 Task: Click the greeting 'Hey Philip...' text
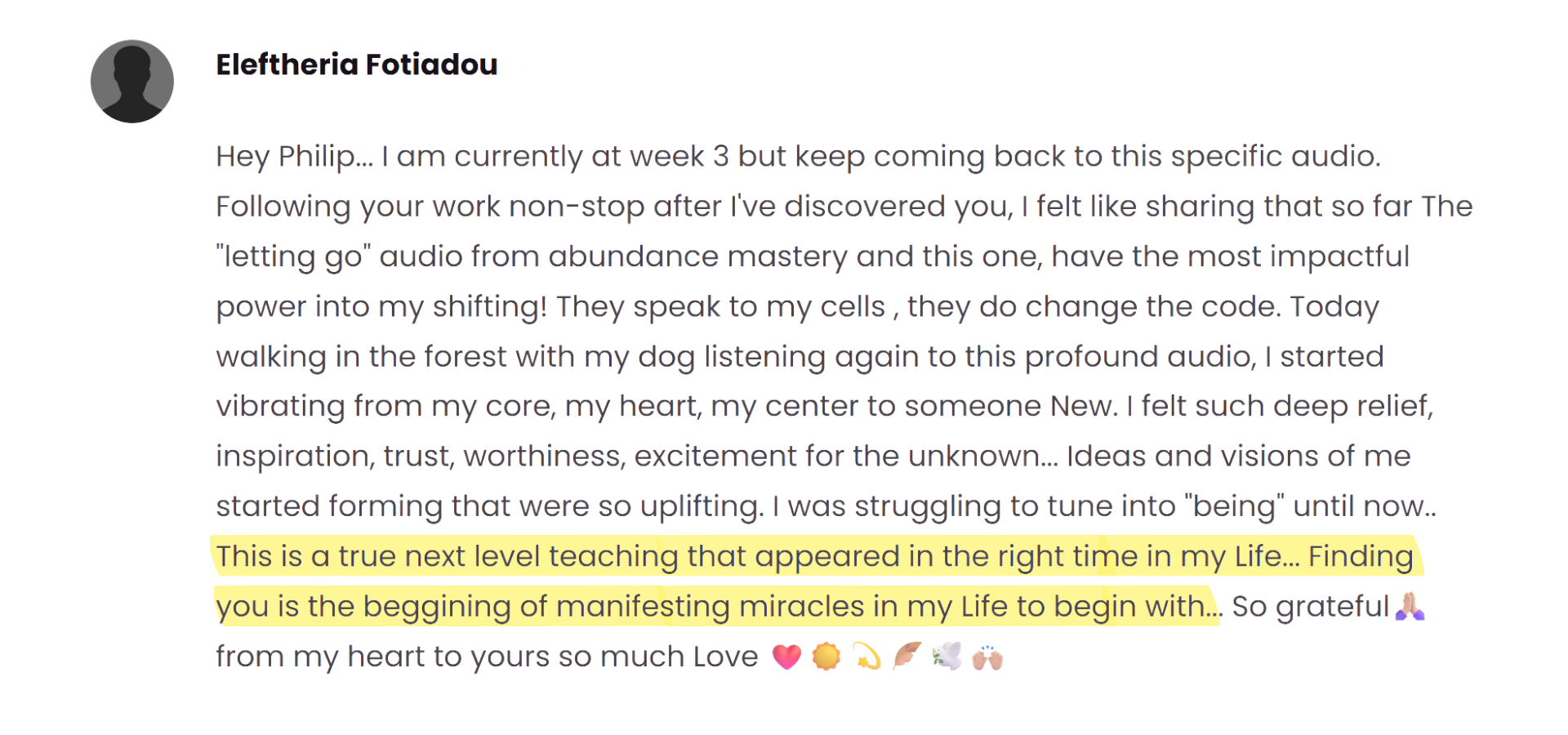pos(292,156)
